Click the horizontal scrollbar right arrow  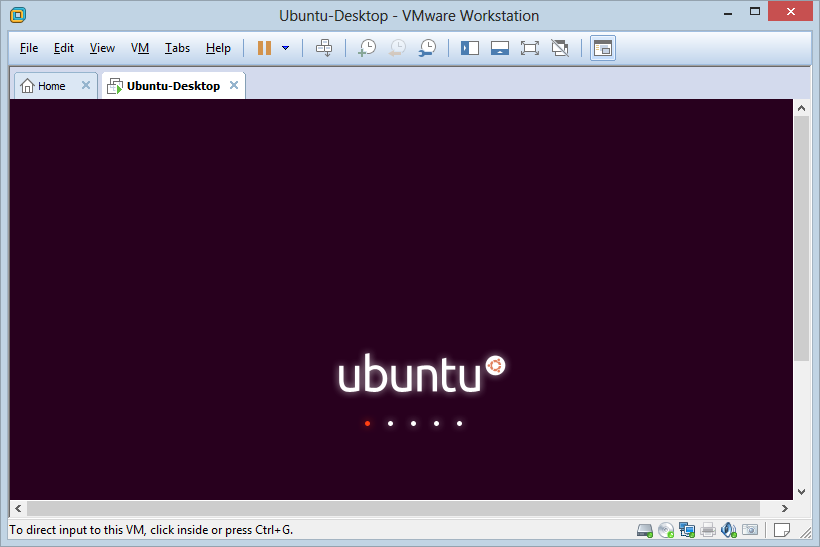[784, 508]
